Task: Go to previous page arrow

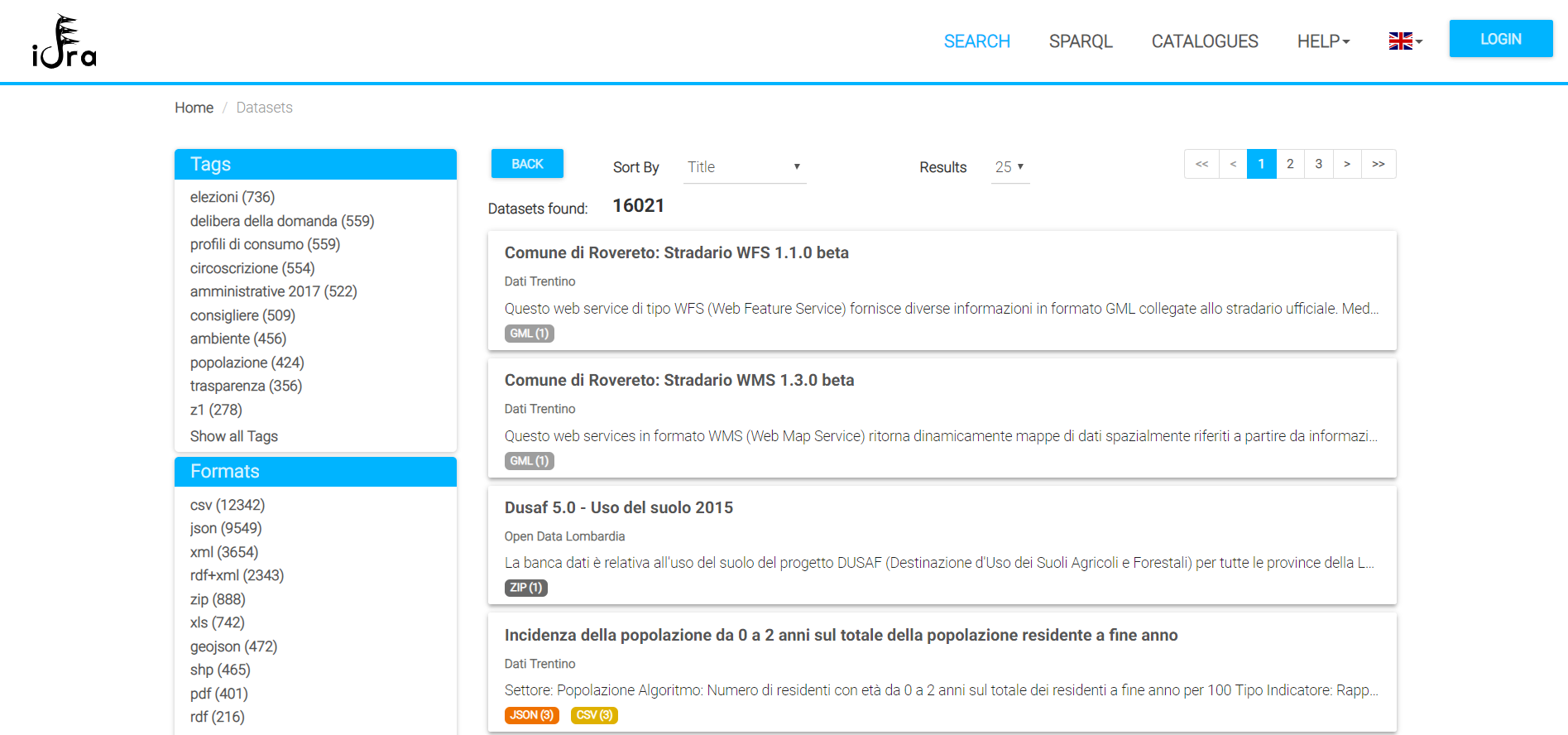Action: pyautogui.click(x=1233, y=164)
